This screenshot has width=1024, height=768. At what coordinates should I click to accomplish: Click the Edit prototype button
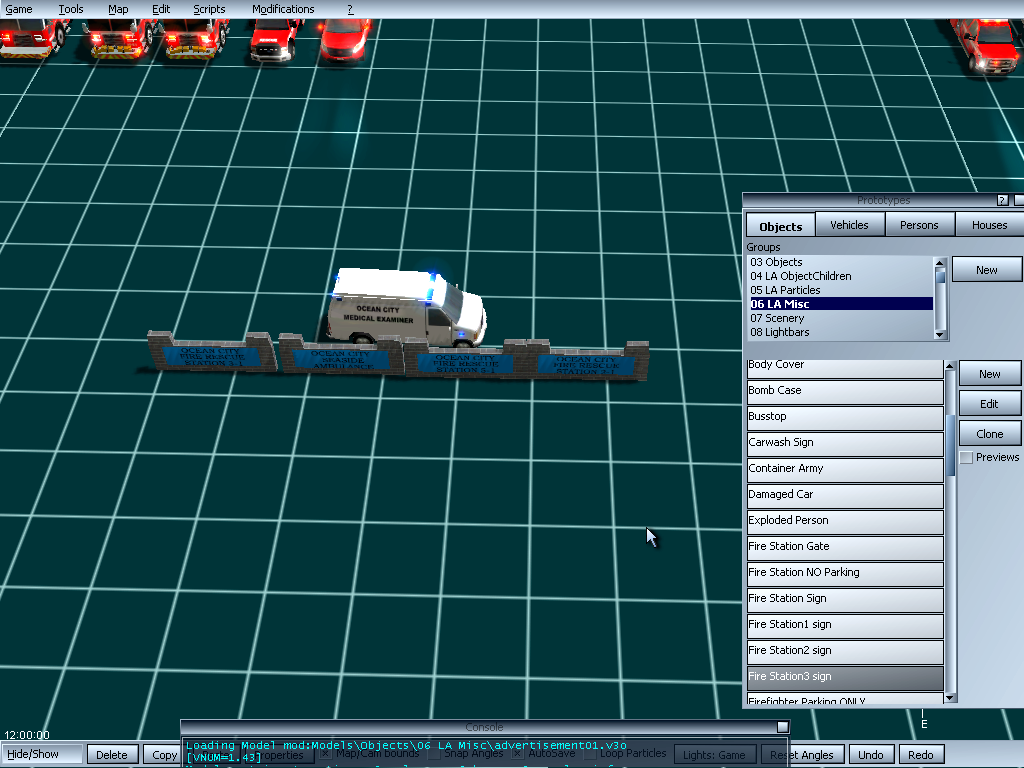[989, 404]
